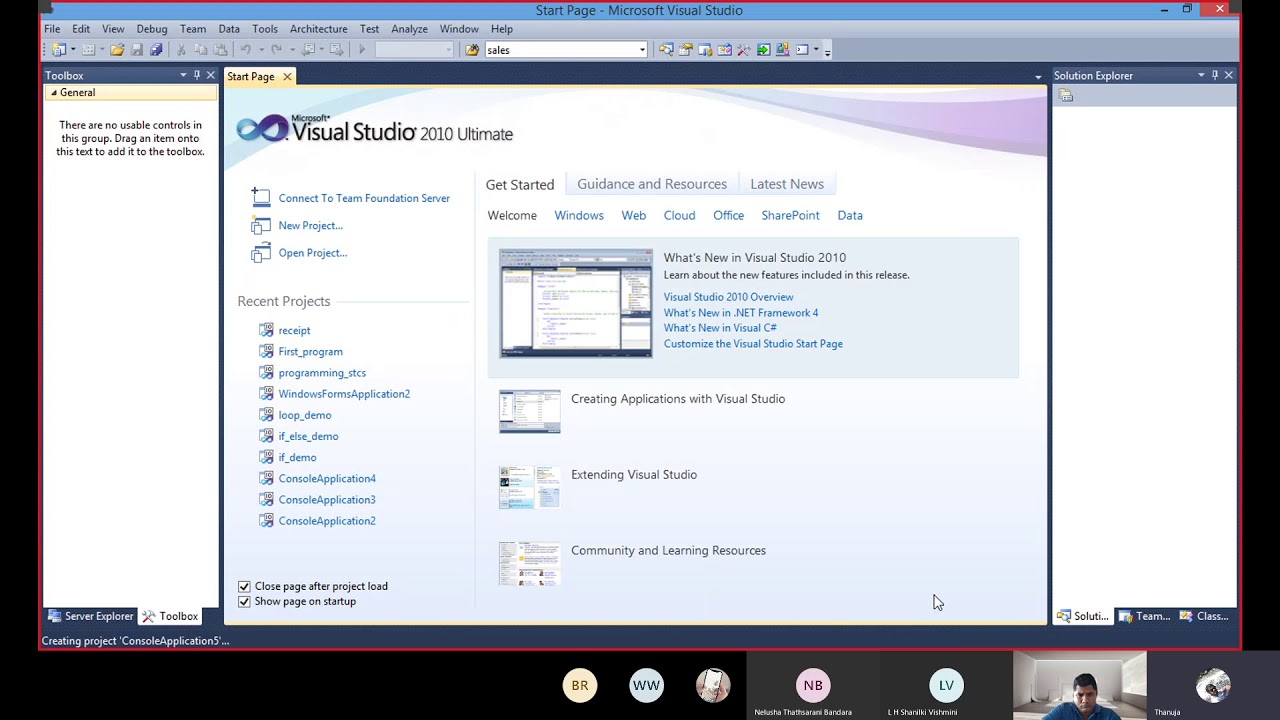
Task: Open the toolbar options overflow arrow
Action: point(827,50)
